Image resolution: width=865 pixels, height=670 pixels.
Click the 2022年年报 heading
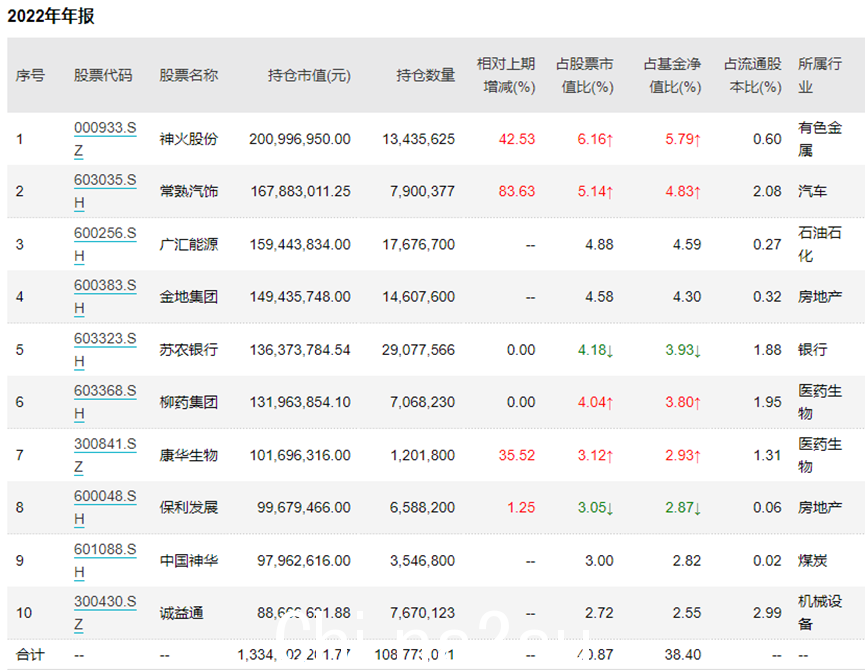tap(51, 16)
